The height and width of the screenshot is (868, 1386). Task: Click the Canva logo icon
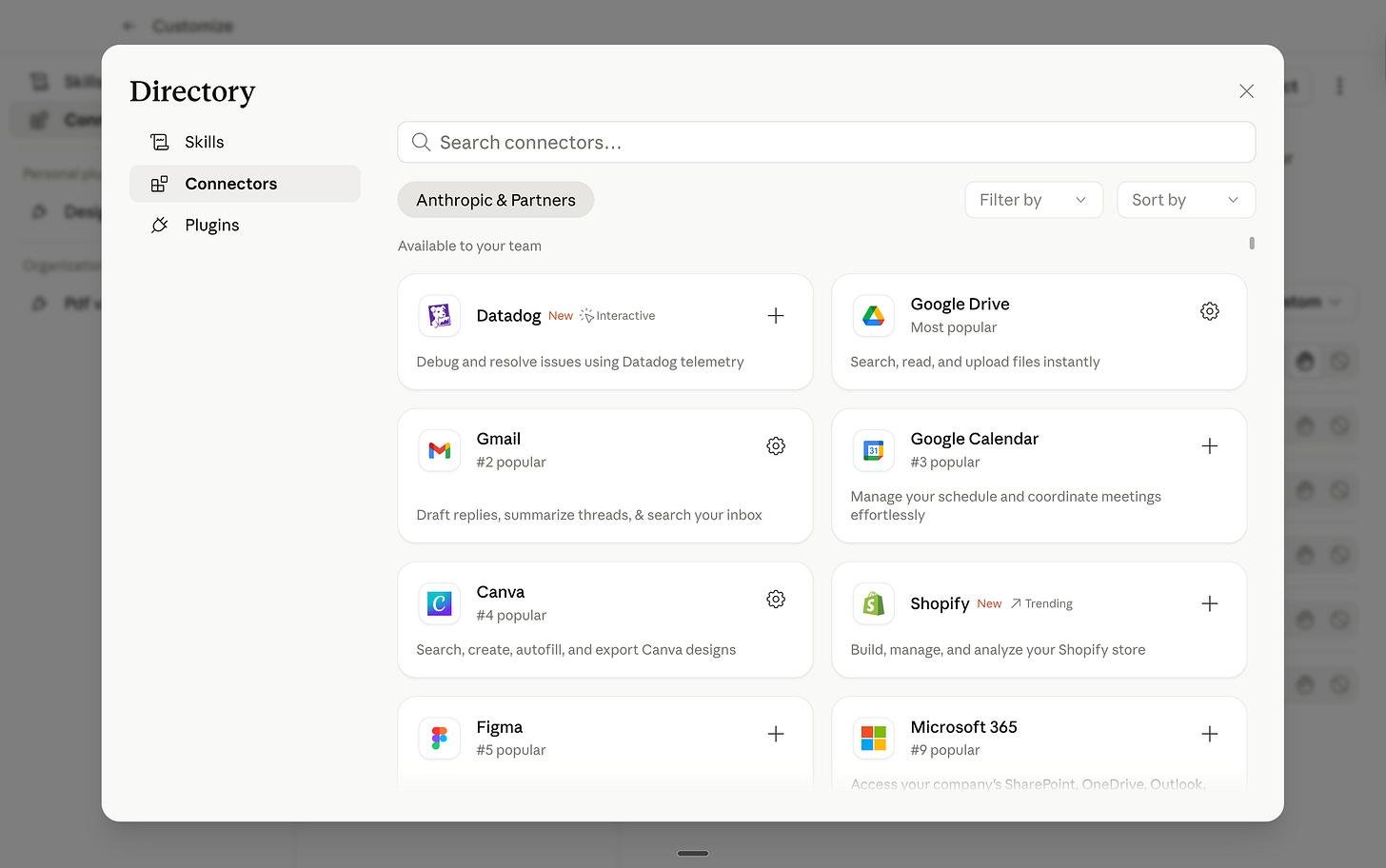440,603
